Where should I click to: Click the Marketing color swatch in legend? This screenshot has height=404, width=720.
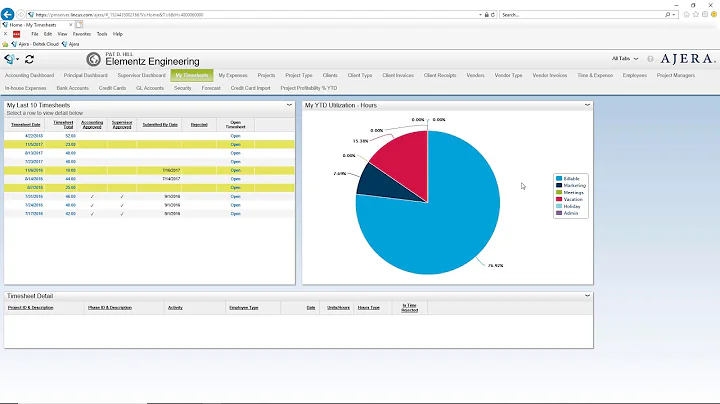(559, 185)
